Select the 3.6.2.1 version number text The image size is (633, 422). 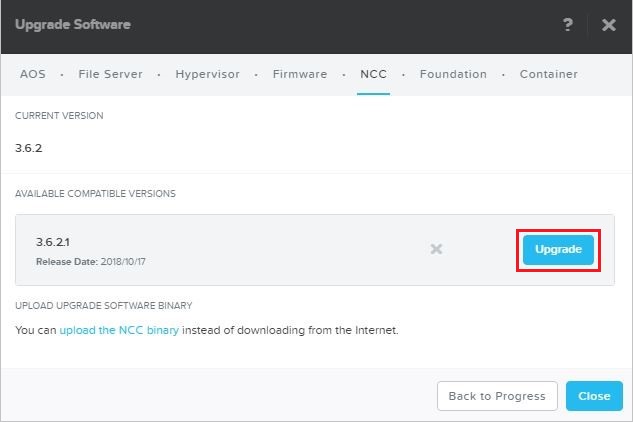53,242
